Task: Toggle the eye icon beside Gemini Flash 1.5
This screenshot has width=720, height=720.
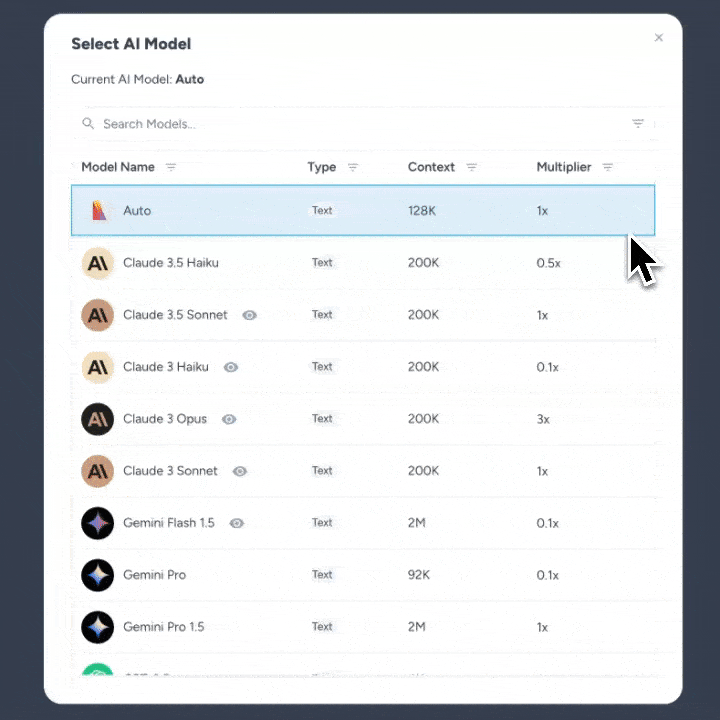Action: 236,523
